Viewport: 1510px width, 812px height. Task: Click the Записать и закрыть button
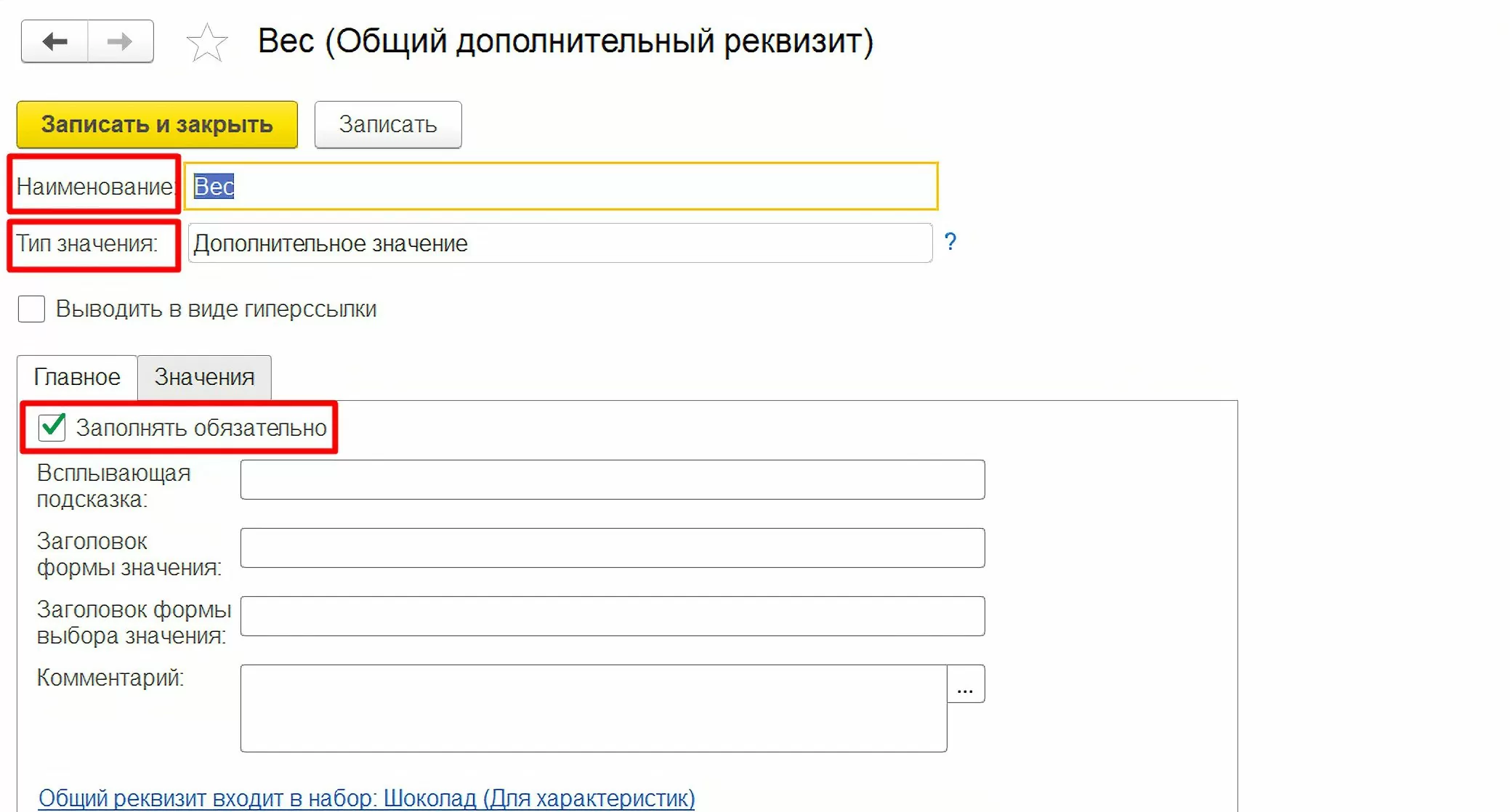click(157, 124)
